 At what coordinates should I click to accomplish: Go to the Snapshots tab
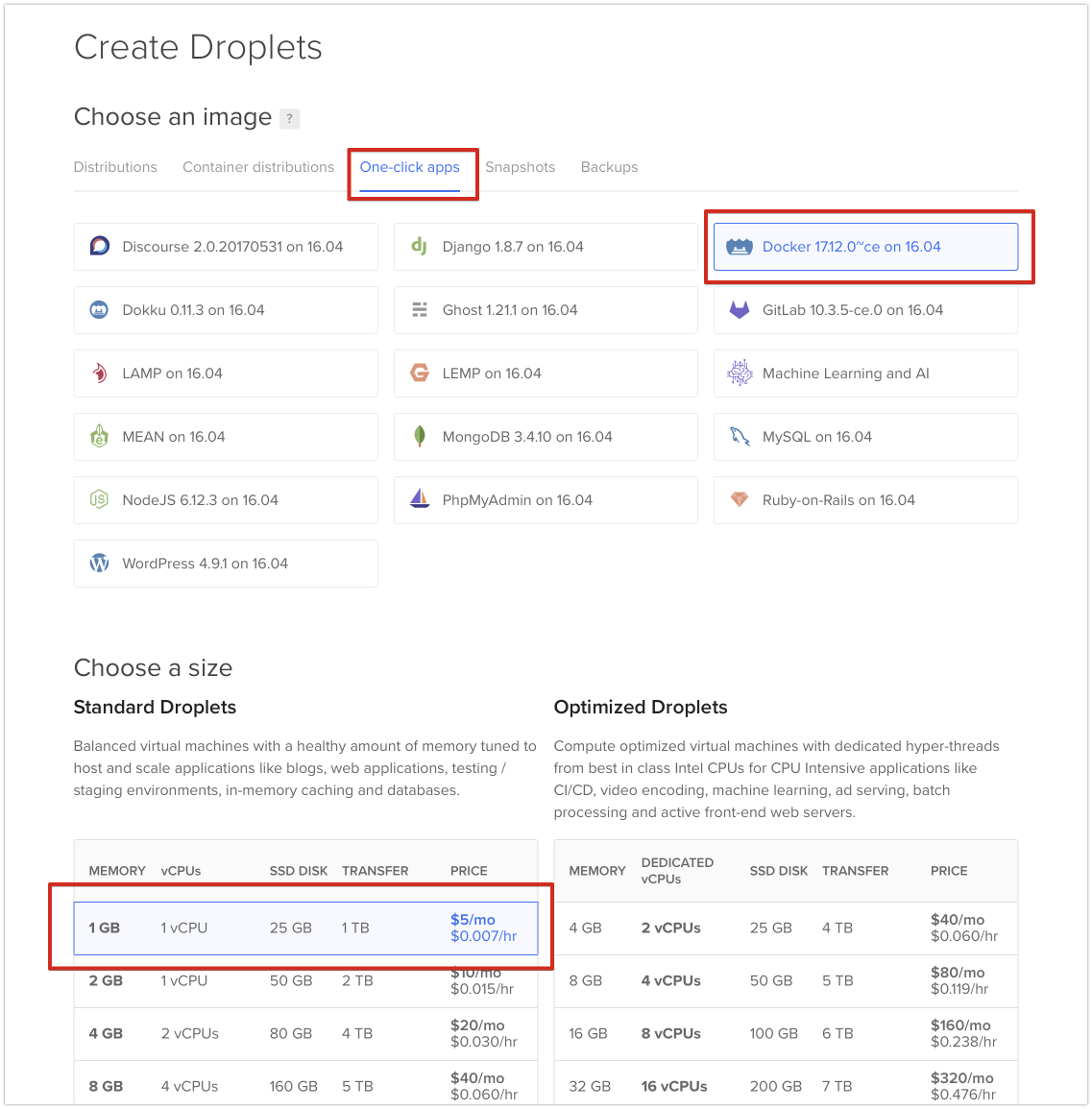tap(520, 168)
